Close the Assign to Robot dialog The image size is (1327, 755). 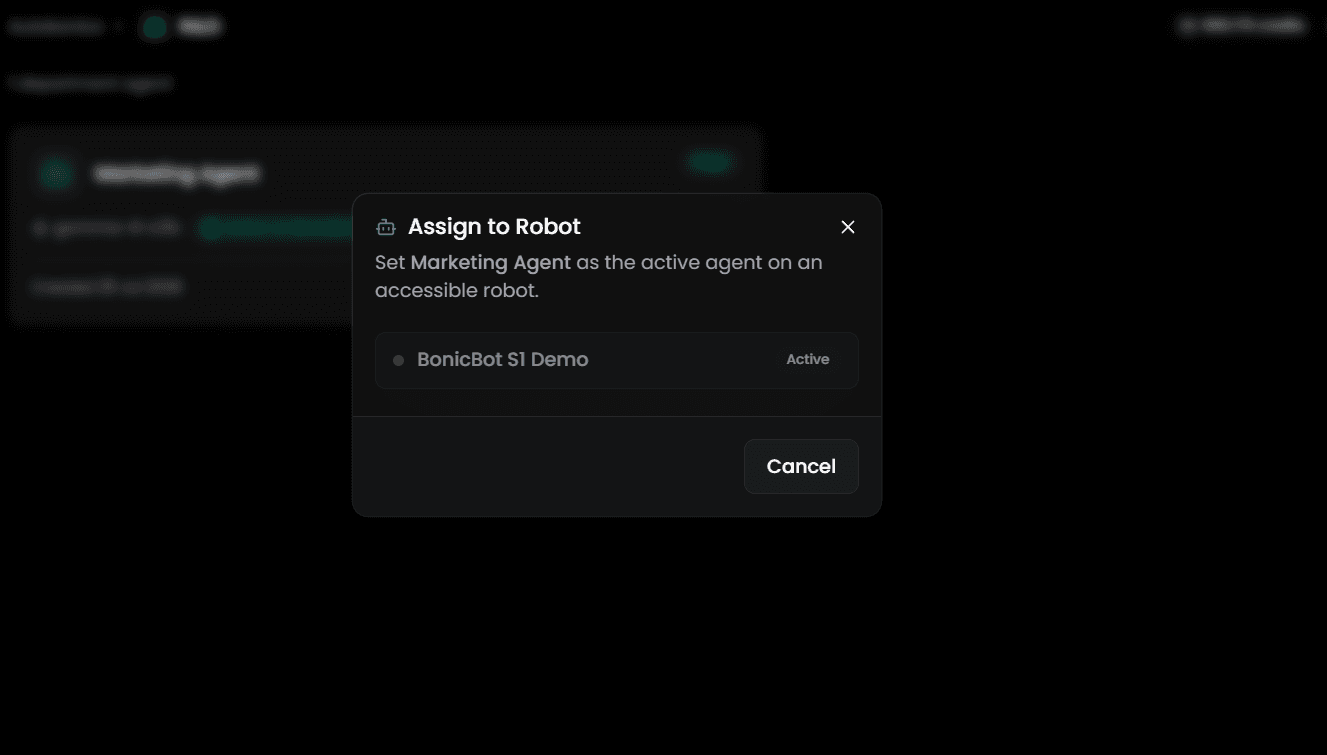point(848,227)
